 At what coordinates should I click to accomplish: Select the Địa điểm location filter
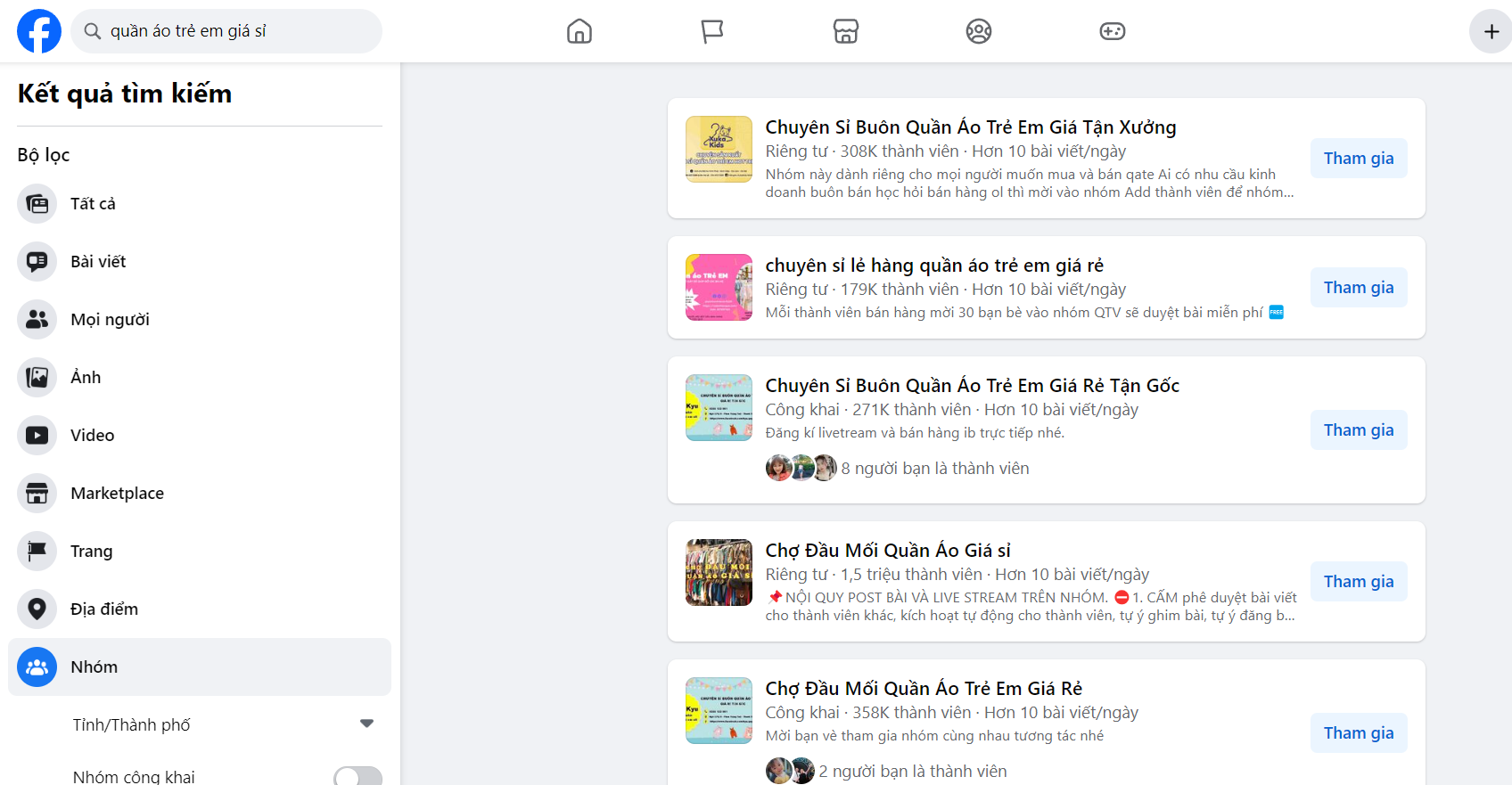(104, 609)
